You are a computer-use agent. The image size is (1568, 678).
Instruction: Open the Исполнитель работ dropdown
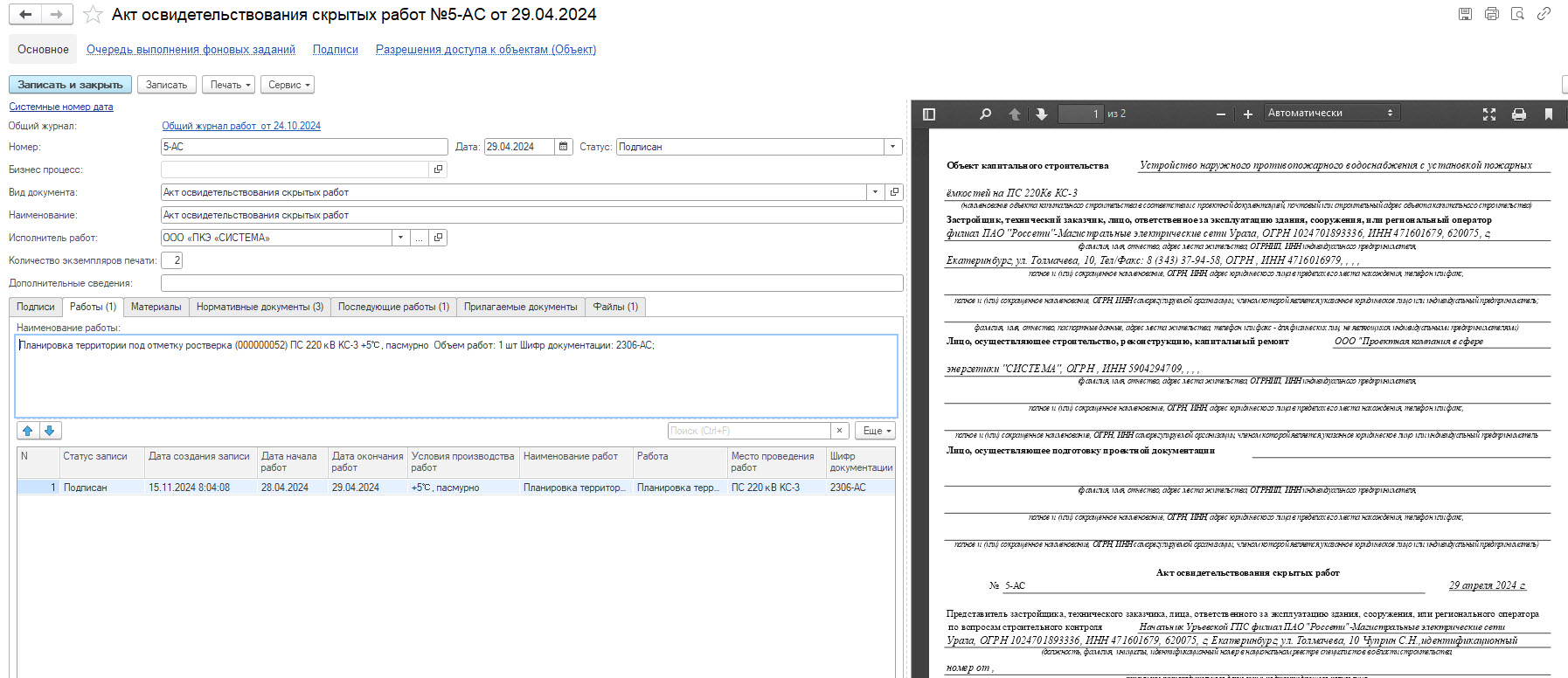[x=400, y=238]
